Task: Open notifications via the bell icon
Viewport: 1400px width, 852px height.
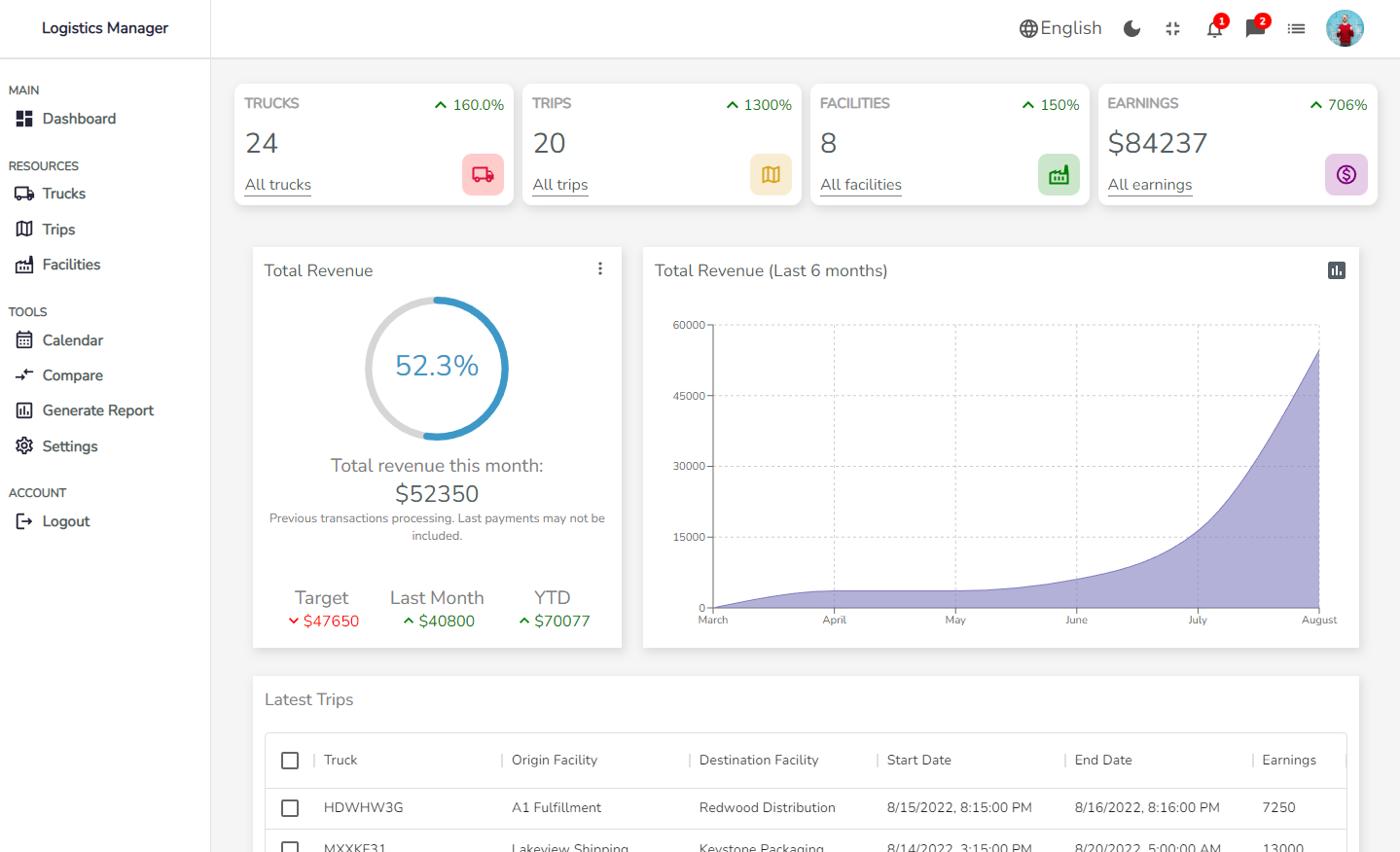Action: (x=1213, y=29)
